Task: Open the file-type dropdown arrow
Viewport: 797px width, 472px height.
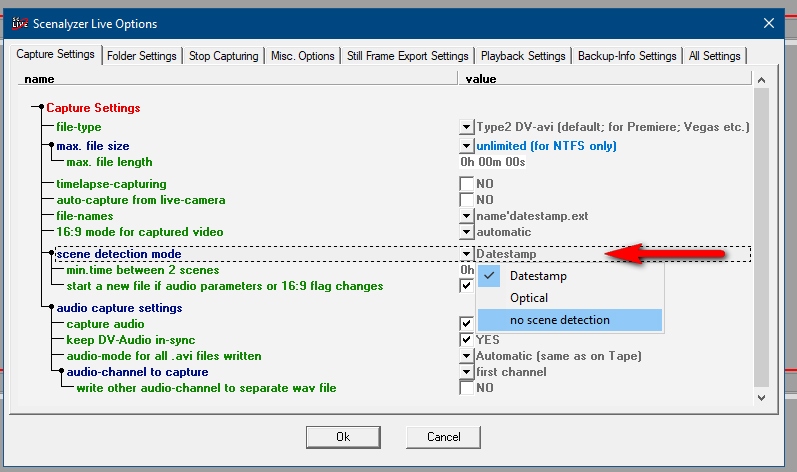Action: click(466, 127)
